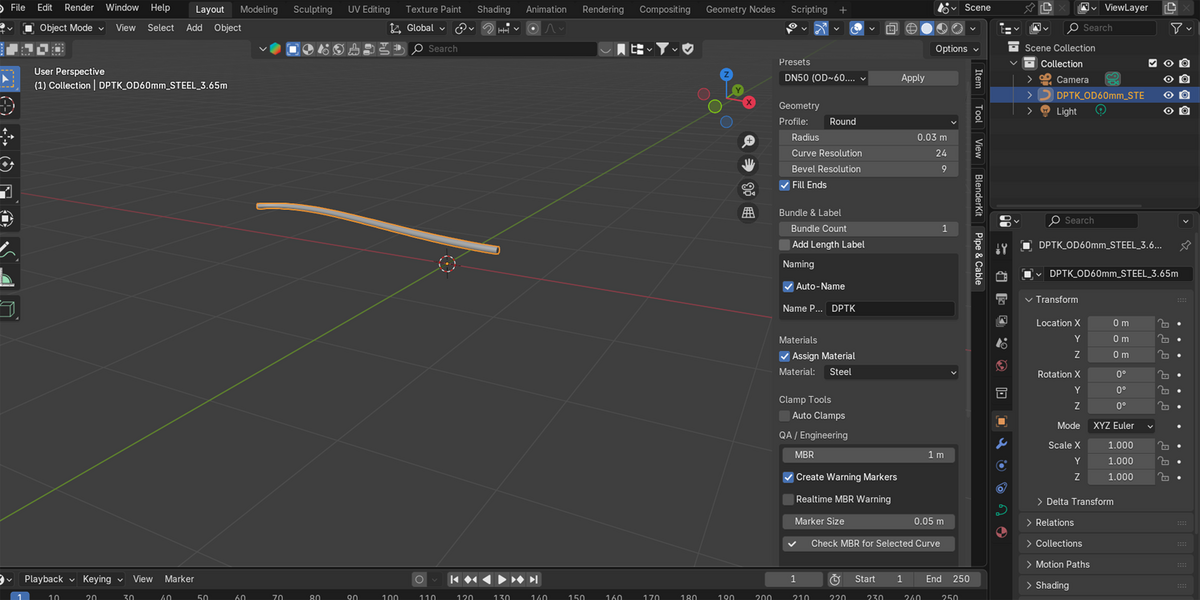This screenshot has width=1200, height=600.
Task: Switch to orthographic grid view icon
Action: pos(748,213)
